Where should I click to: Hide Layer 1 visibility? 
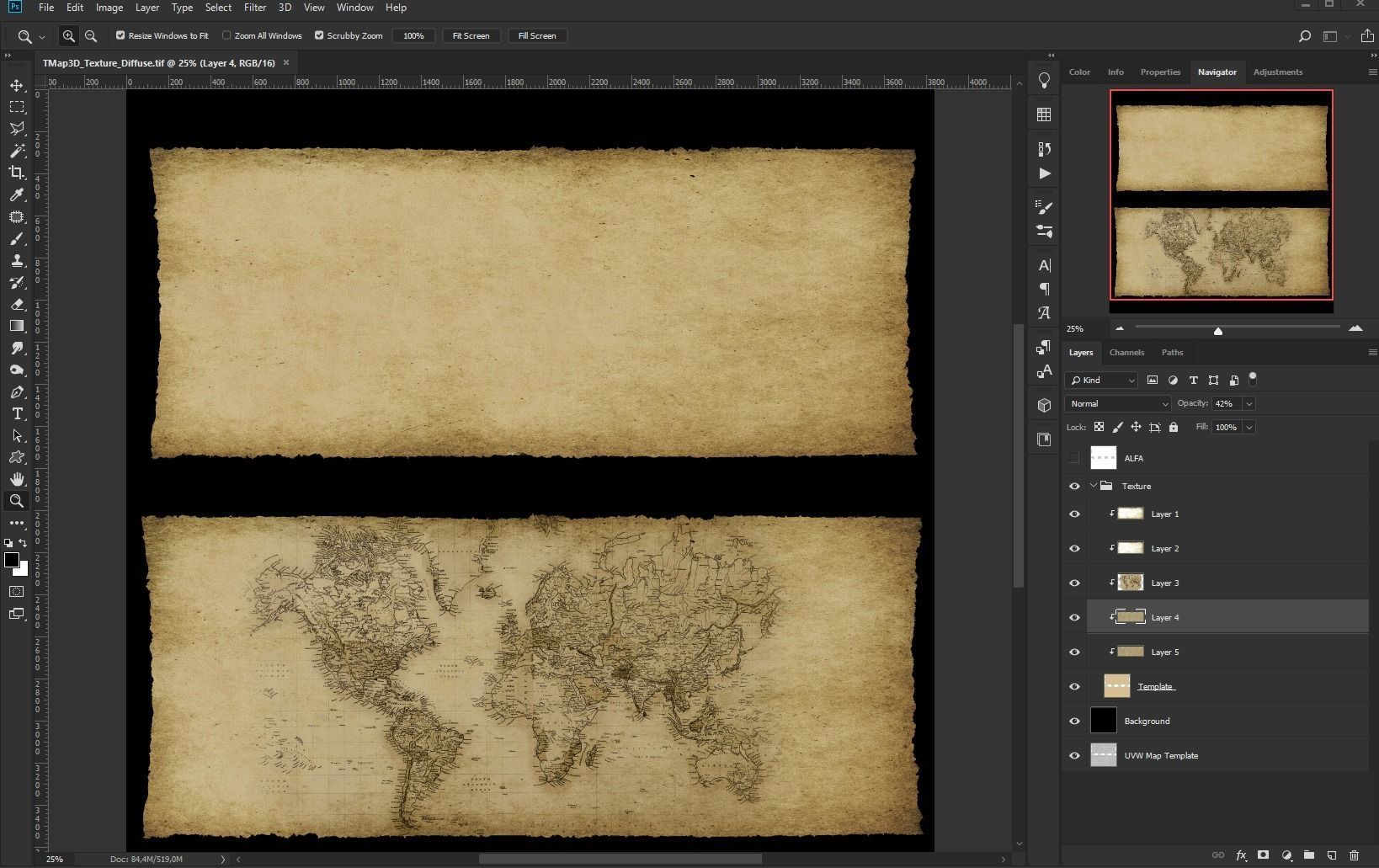click(1074, 514)
